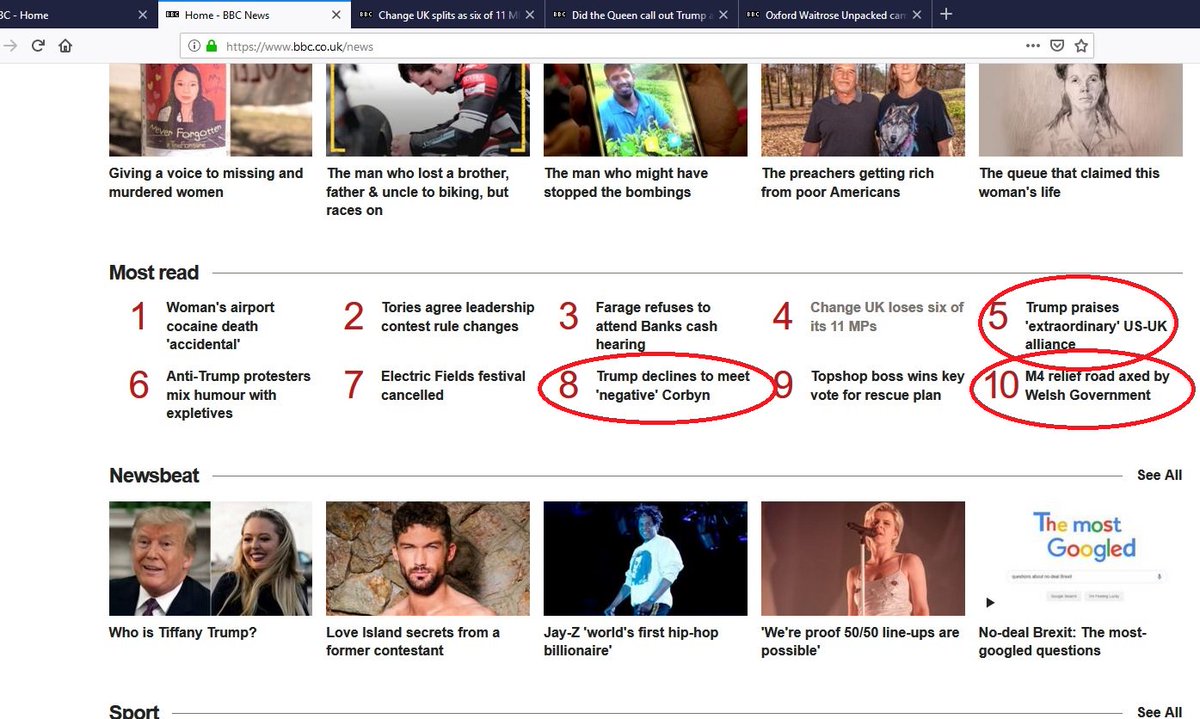Viewport: 1200px width, 719px height.
Task: Click the Most read section heading
Action: [x=154, y=273]
